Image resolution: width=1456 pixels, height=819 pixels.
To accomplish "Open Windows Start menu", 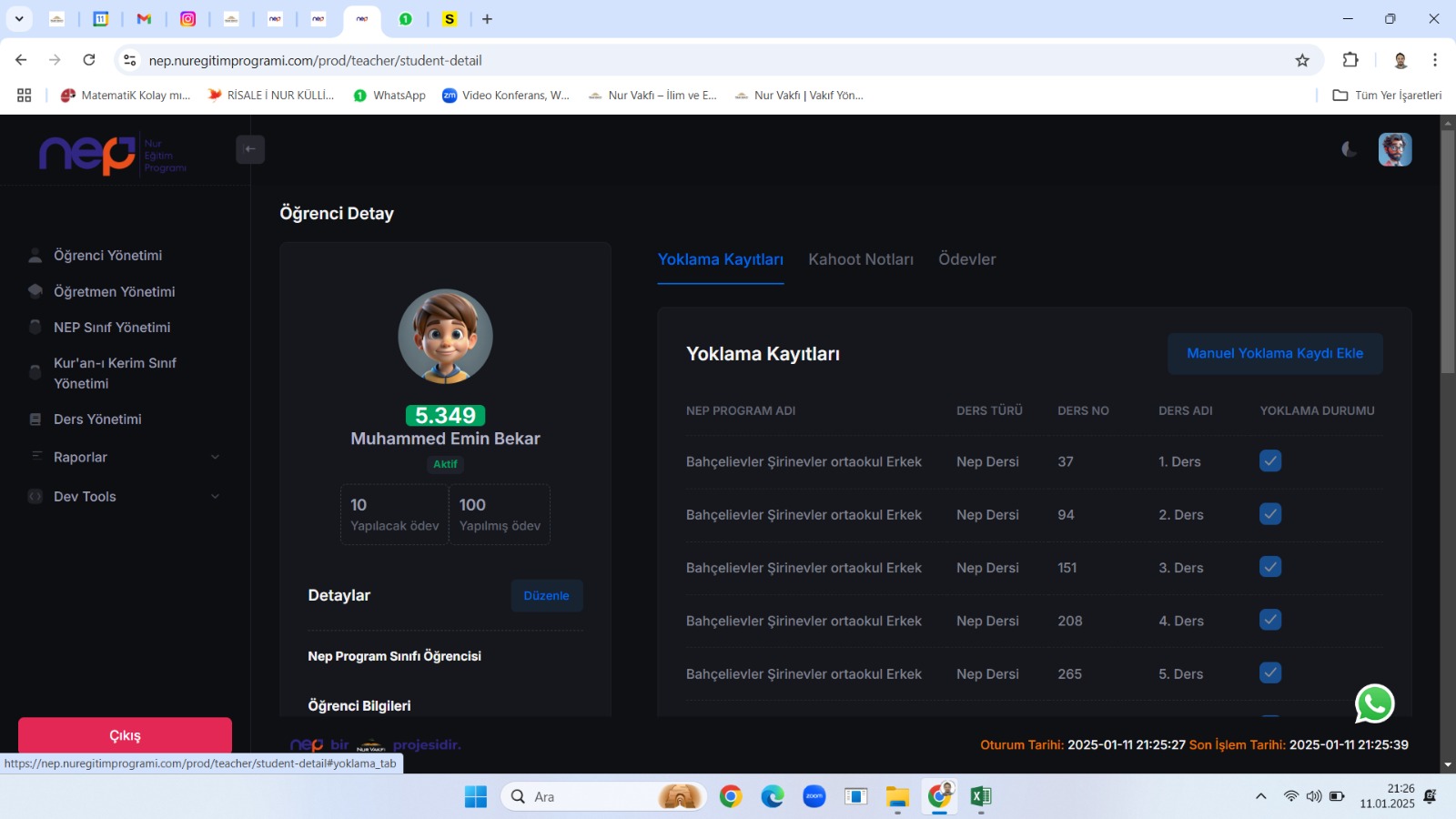I will coord(475,796).
